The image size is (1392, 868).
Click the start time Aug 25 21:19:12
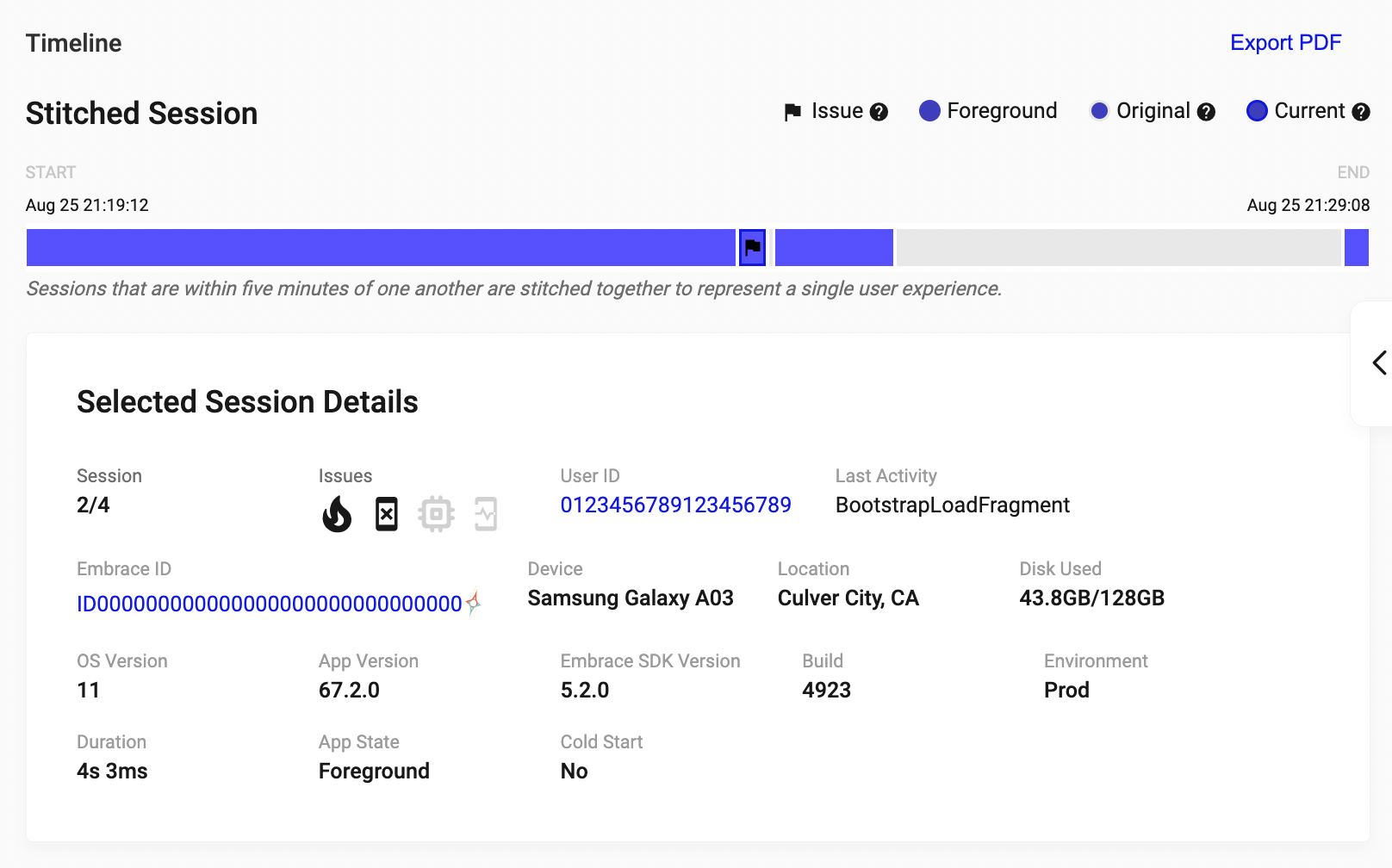pos(87,205)
